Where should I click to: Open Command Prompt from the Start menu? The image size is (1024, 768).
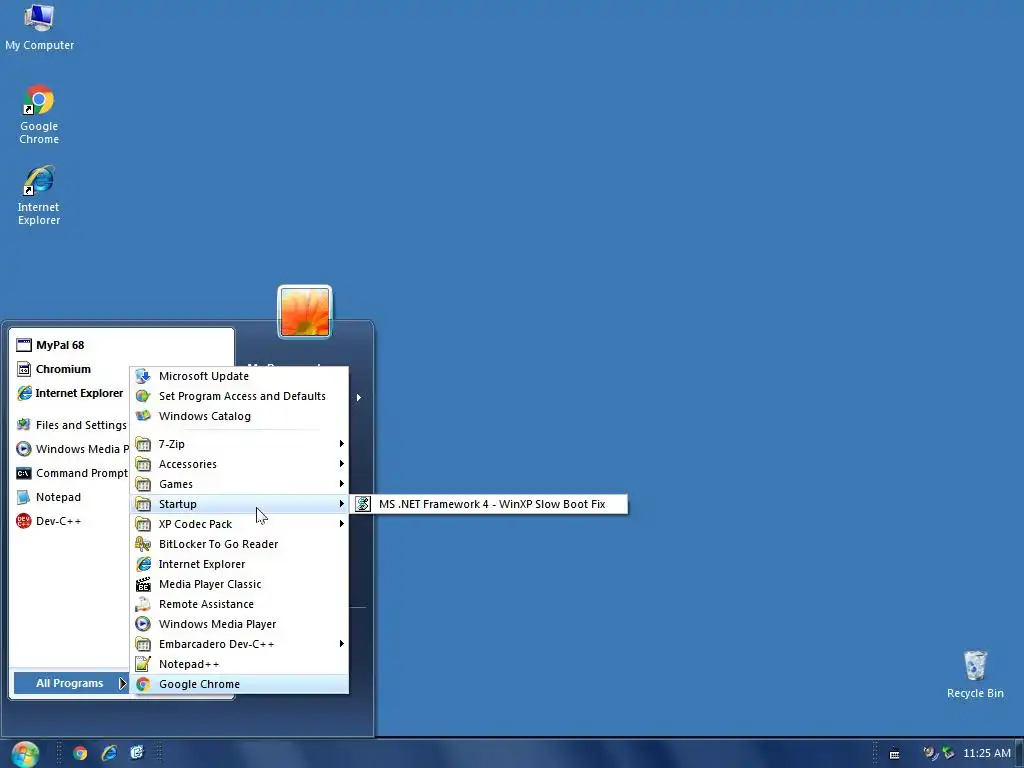72,473
